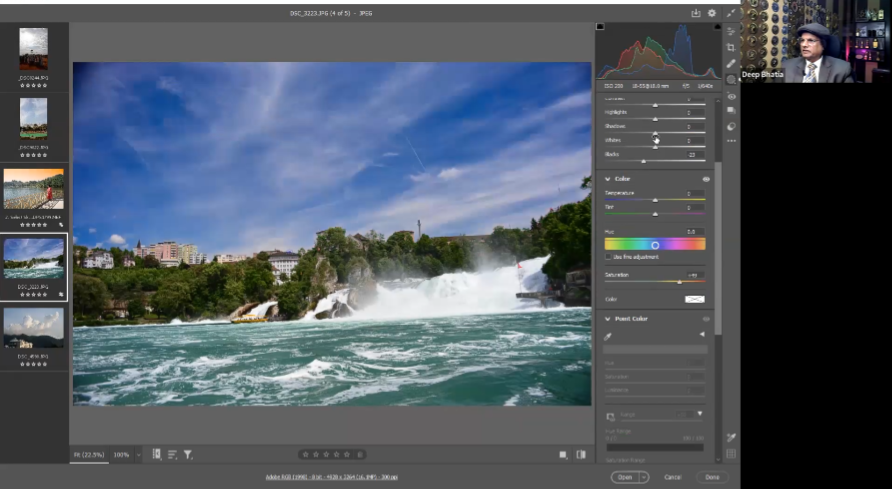
Task: Click the Saturation slider handle
Action: tap(679, 282)
